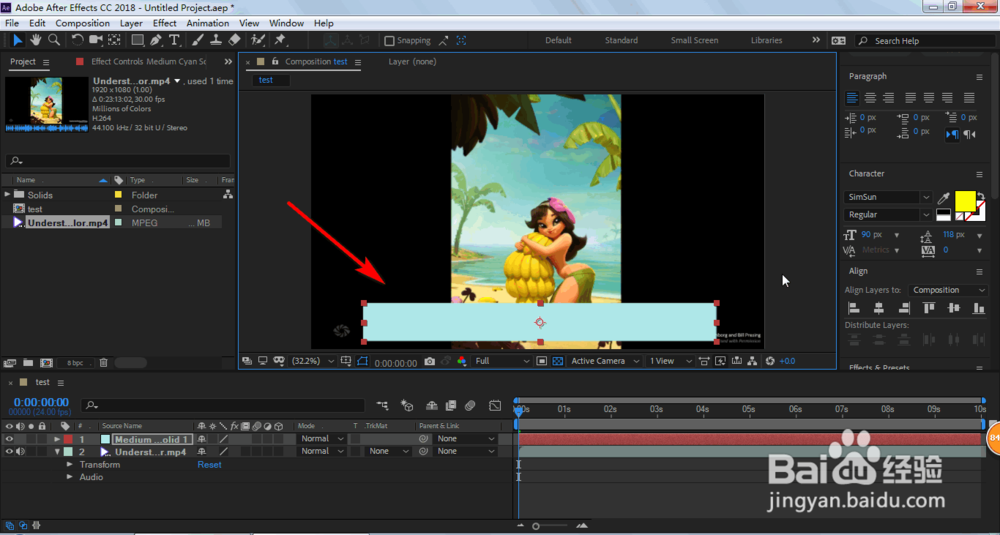Select the Unified Camera tool
Viewport: 1000px width, 535px height.
96,40
